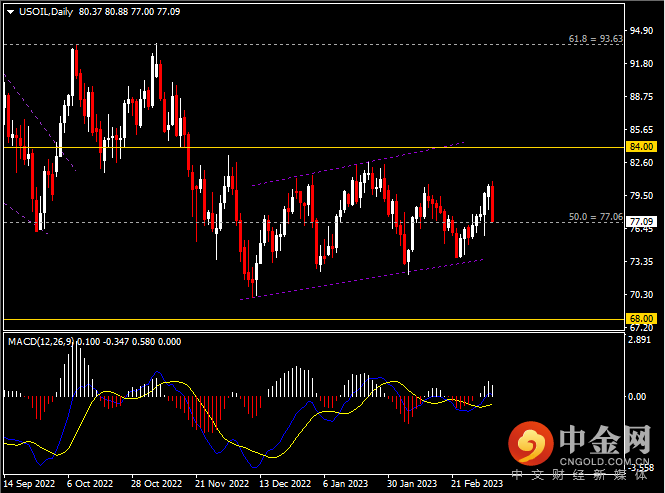Click the 79.50 price axis label

point(641,196)
